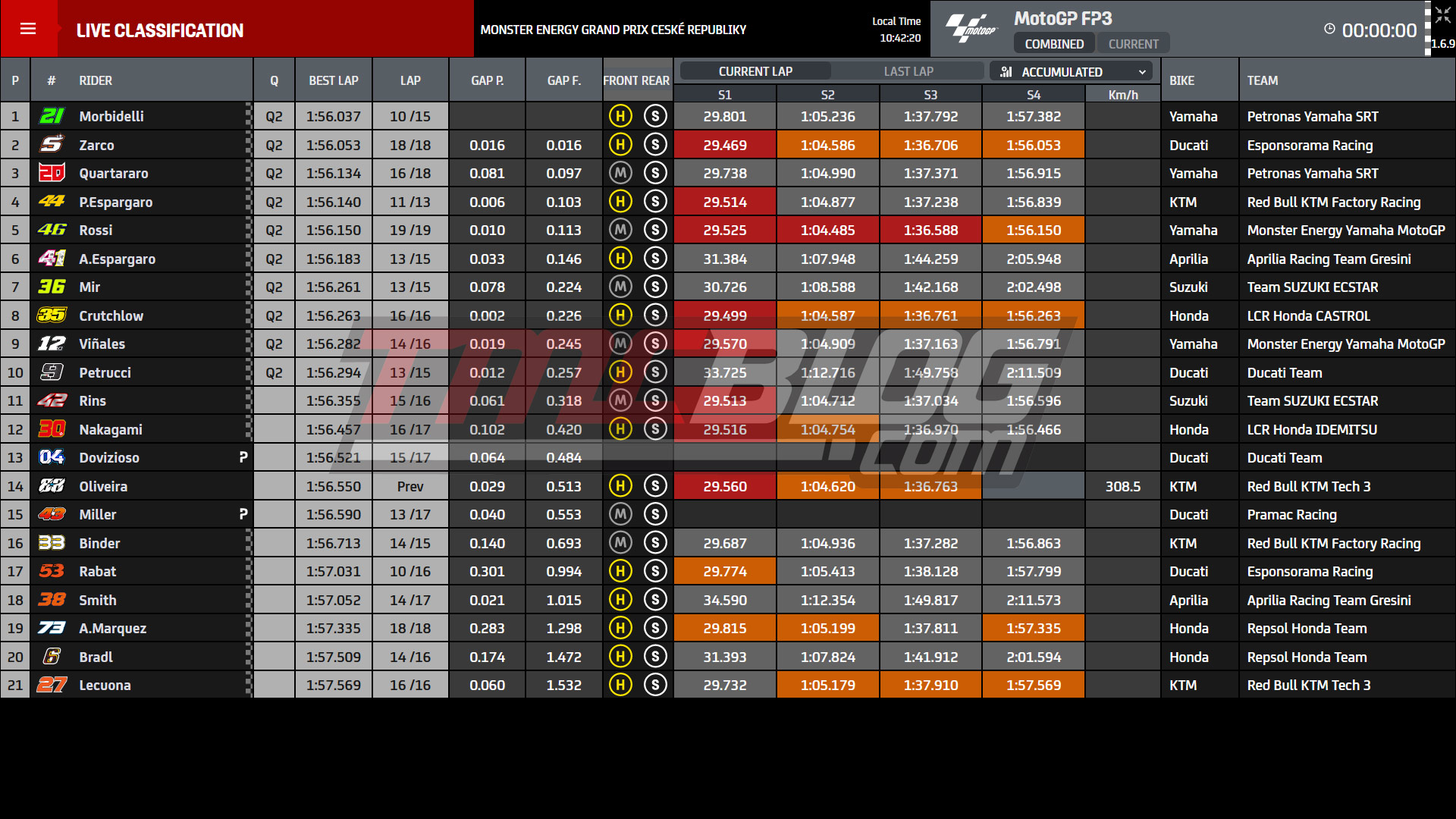1456x819 pixels.
Task: Click Miller's pit status P indicator
Action: tap(243, 514)
